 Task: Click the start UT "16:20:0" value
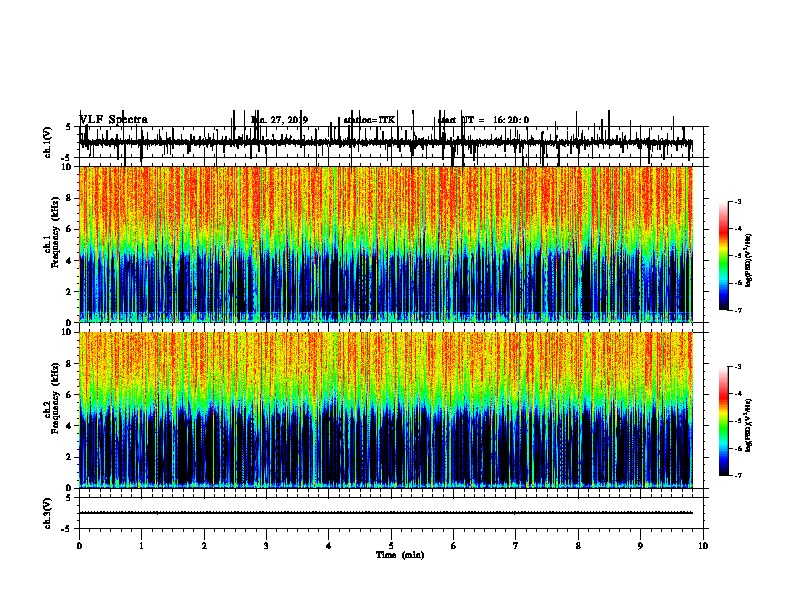point(511,120)
